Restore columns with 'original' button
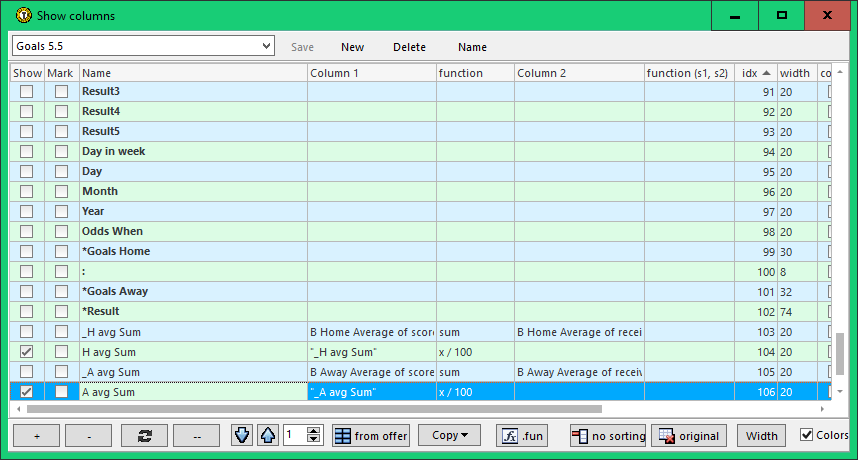 [688, 436]
